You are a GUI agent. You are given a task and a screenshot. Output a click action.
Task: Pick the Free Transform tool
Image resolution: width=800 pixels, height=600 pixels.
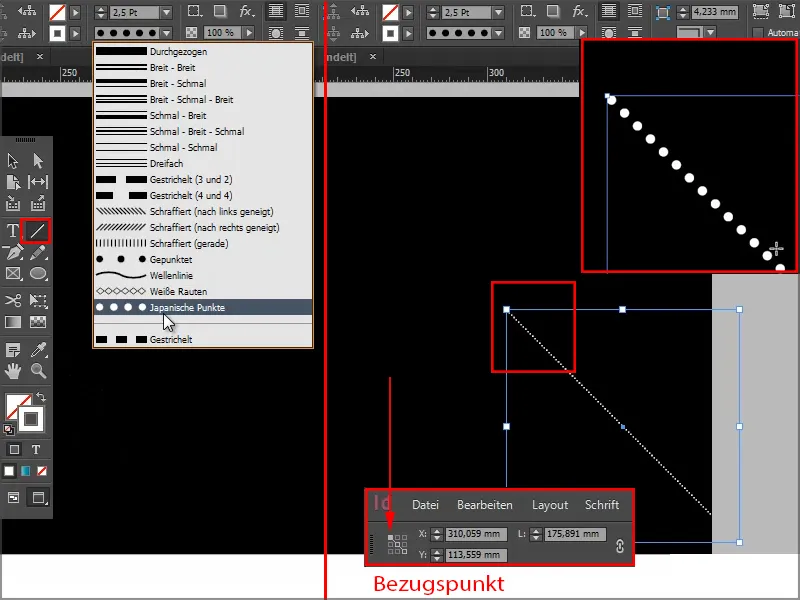point(38,300)
